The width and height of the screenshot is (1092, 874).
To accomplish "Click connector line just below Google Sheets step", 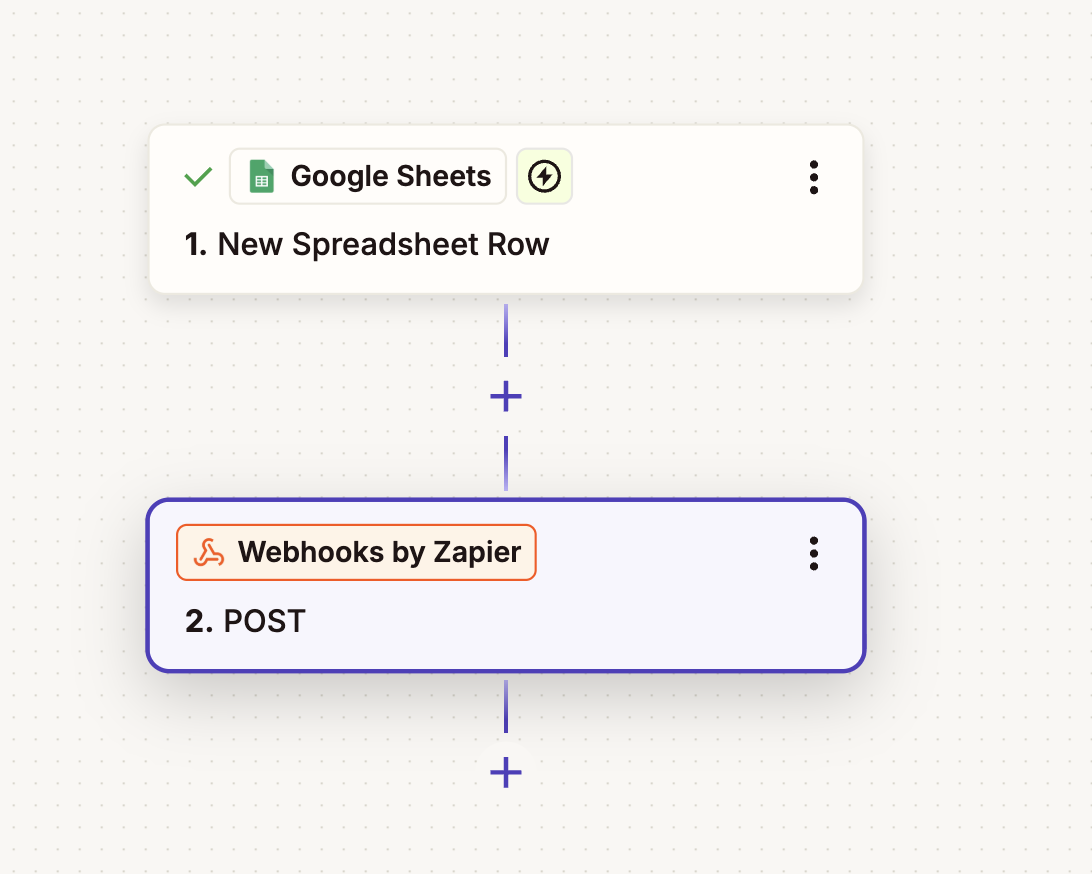I will (506, 328).
